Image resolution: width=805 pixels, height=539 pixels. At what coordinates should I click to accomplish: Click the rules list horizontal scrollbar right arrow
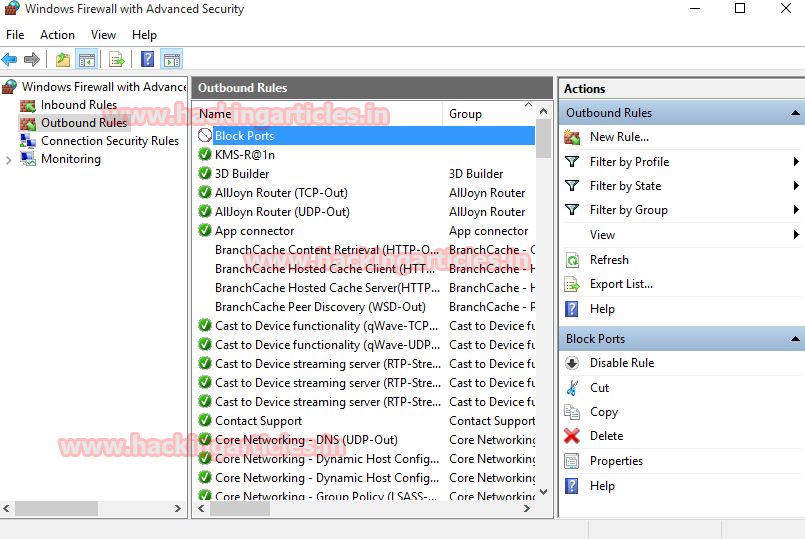coord(526,509)
